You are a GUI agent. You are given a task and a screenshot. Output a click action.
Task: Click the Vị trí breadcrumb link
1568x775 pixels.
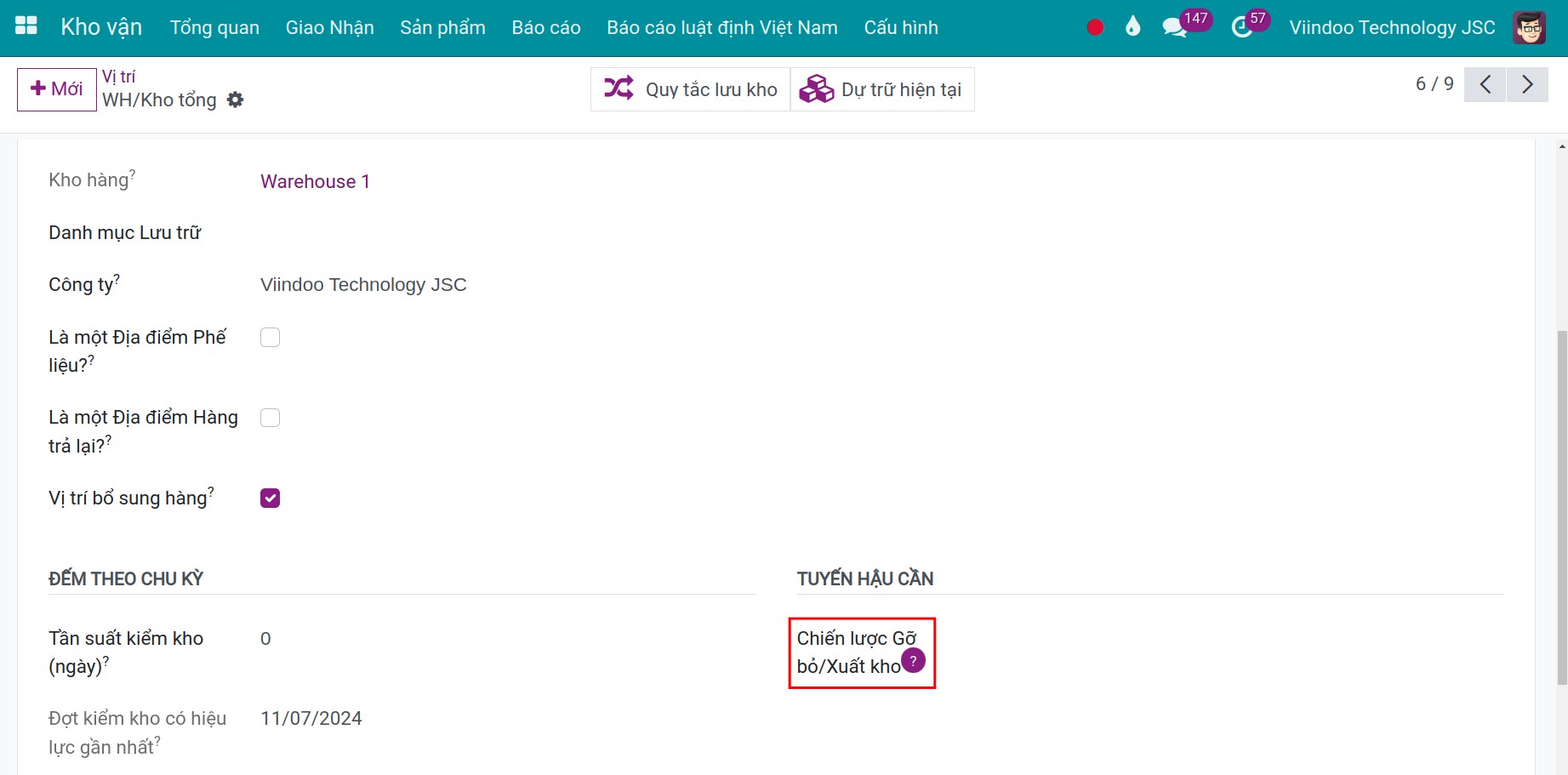pos(118,77)
